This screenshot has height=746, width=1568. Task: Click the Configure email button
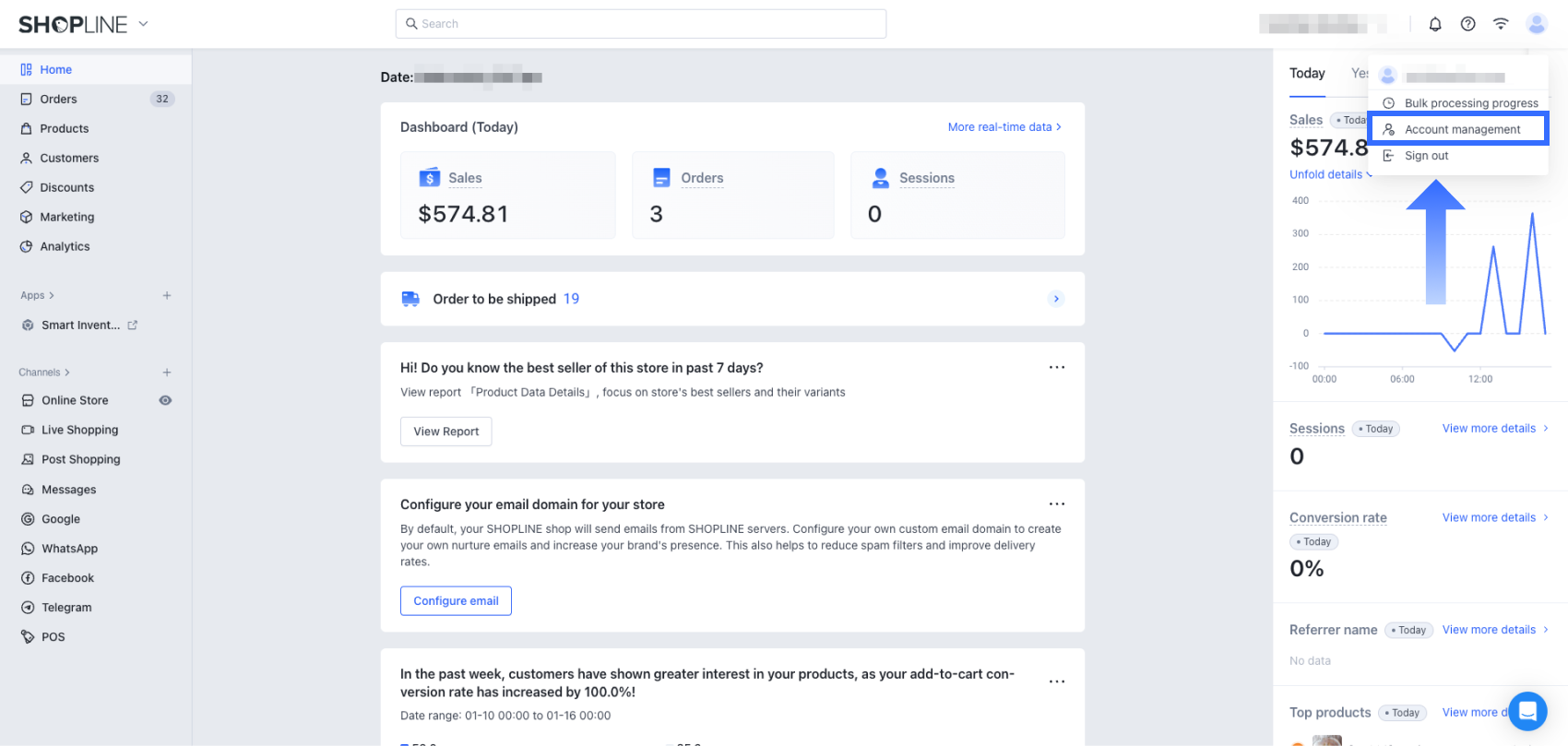[x=456, y=601]
